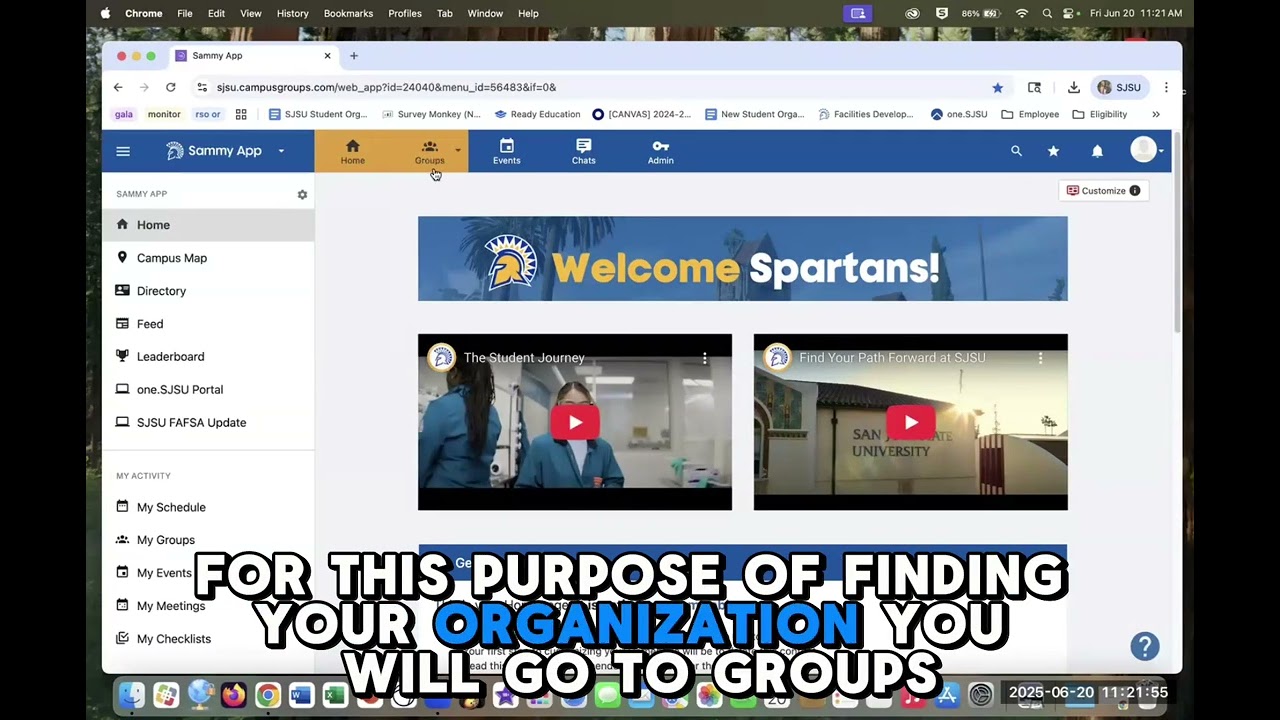Open Survey Monkey bookmark
This screenshot has width=1280, height=720.
click(x=431, y=114)
